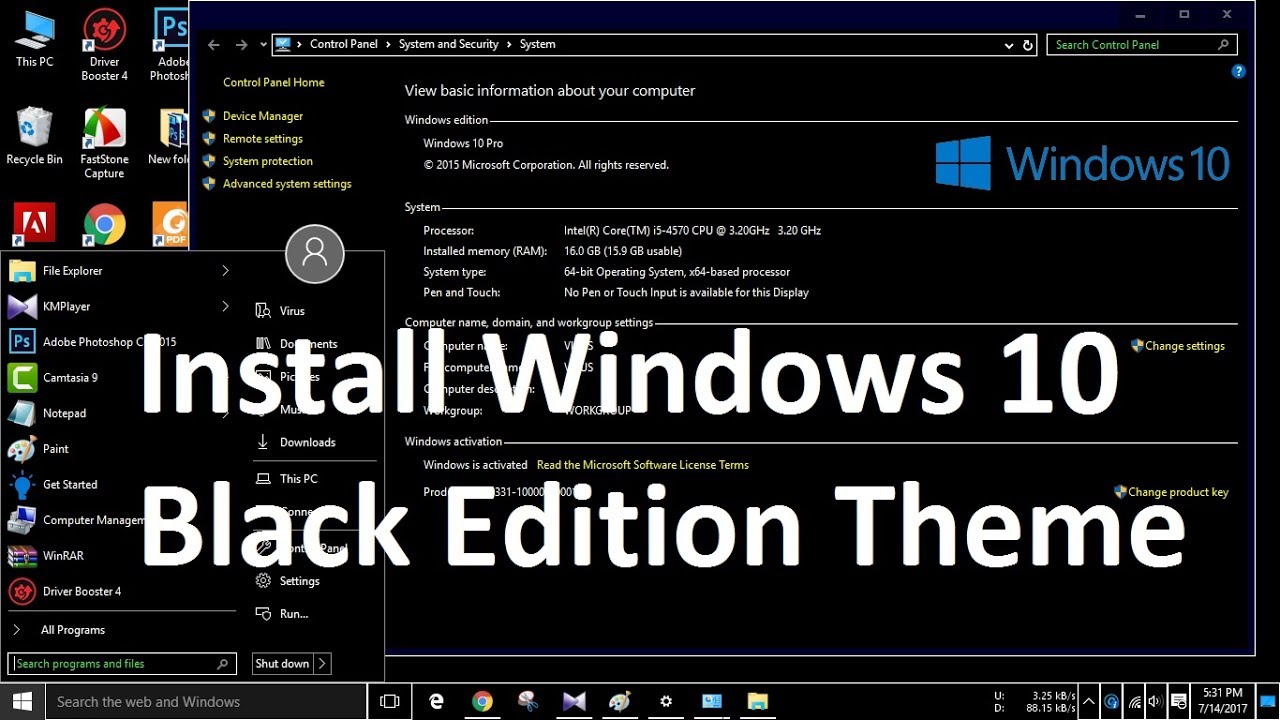
Task: Open Control Panel Home link
Action: tap(274, 83)
